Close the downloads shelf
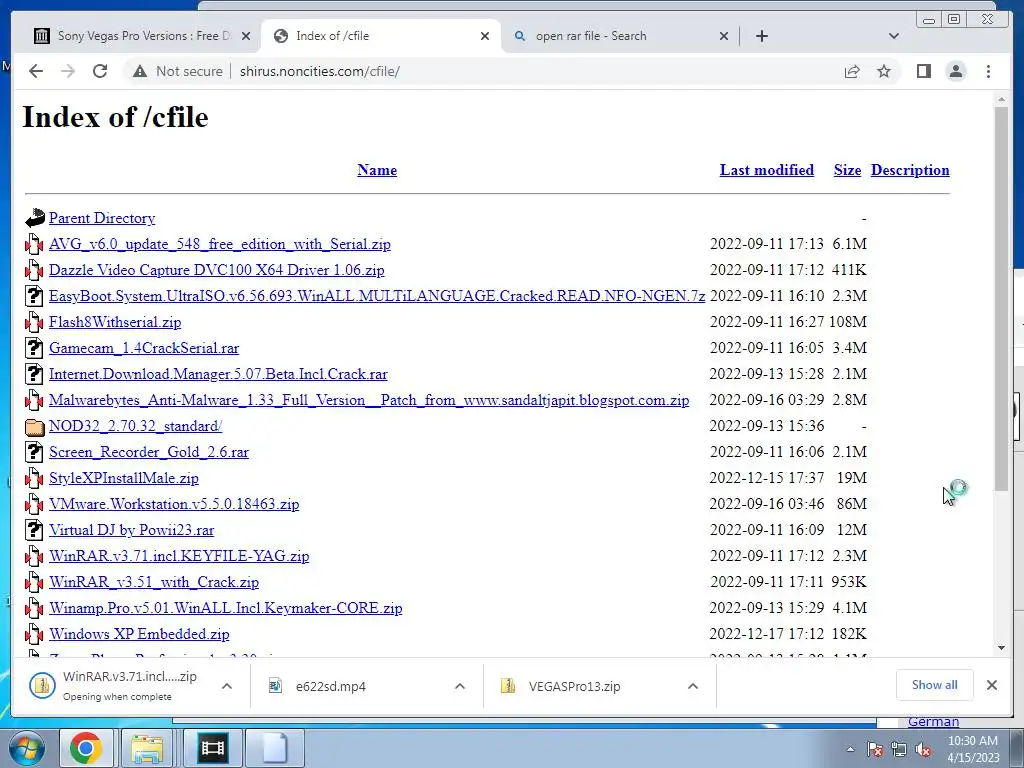 991,685
